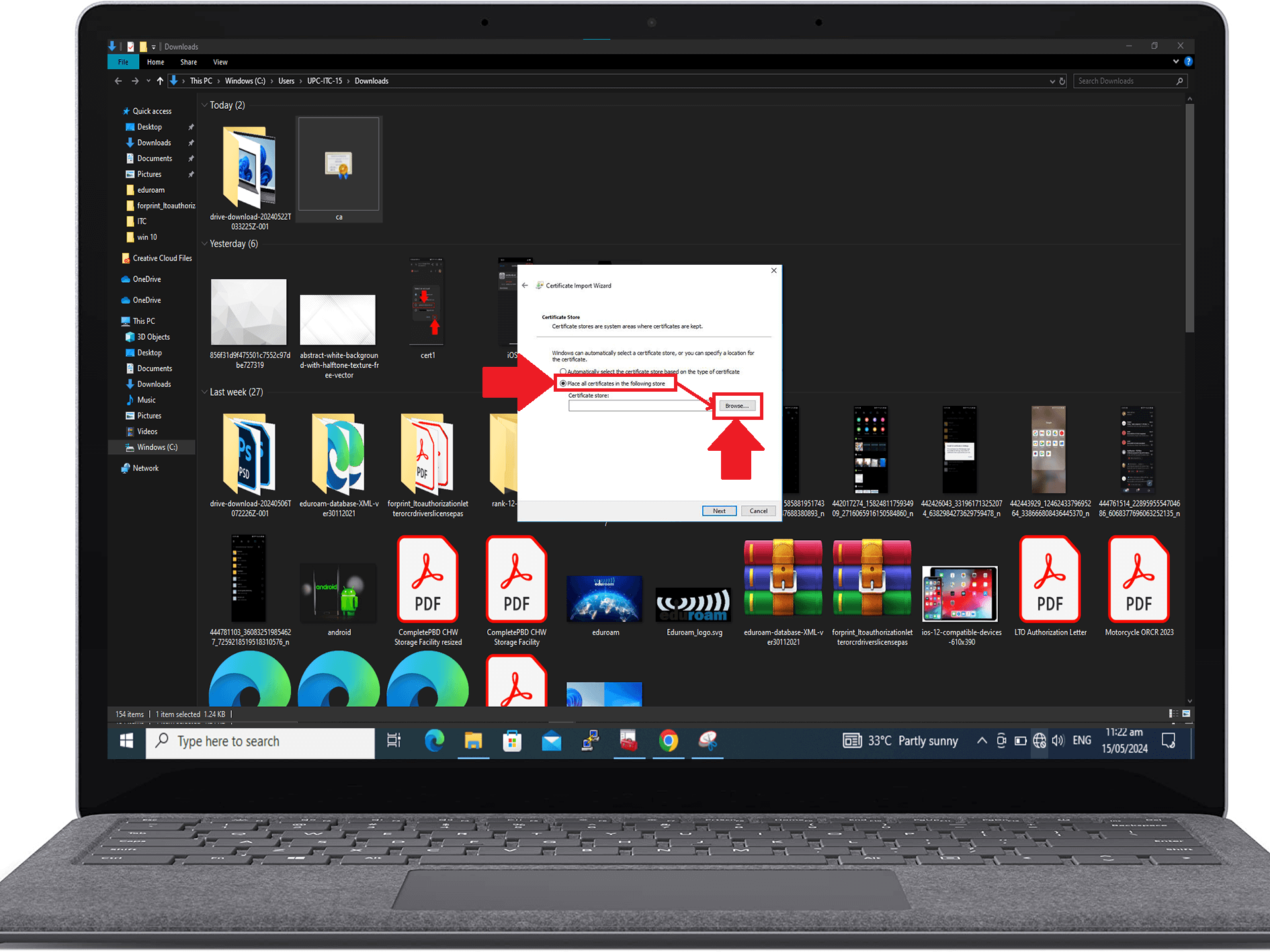The image size is (1270, 952).
Task: Navigate back in File Explorer
Action: (118, 81)
